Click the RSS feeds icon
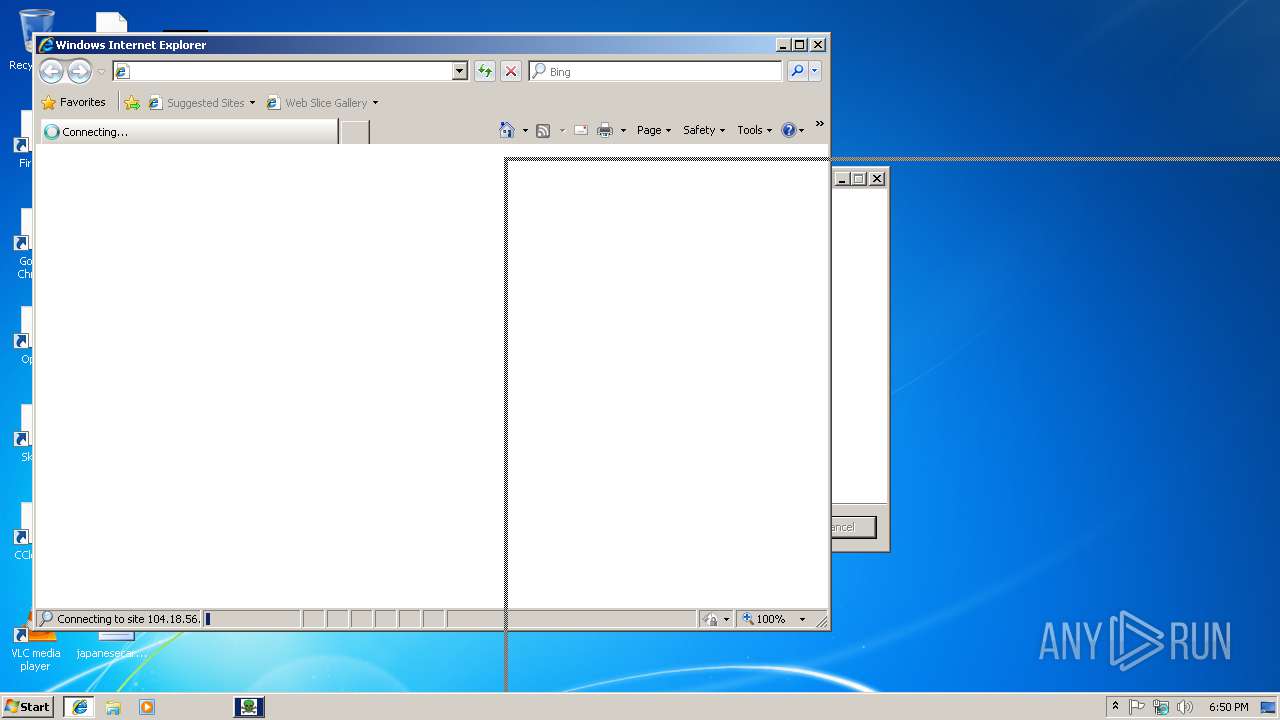The width and height of the screenshot is (1280, 720). coord(543,130)
